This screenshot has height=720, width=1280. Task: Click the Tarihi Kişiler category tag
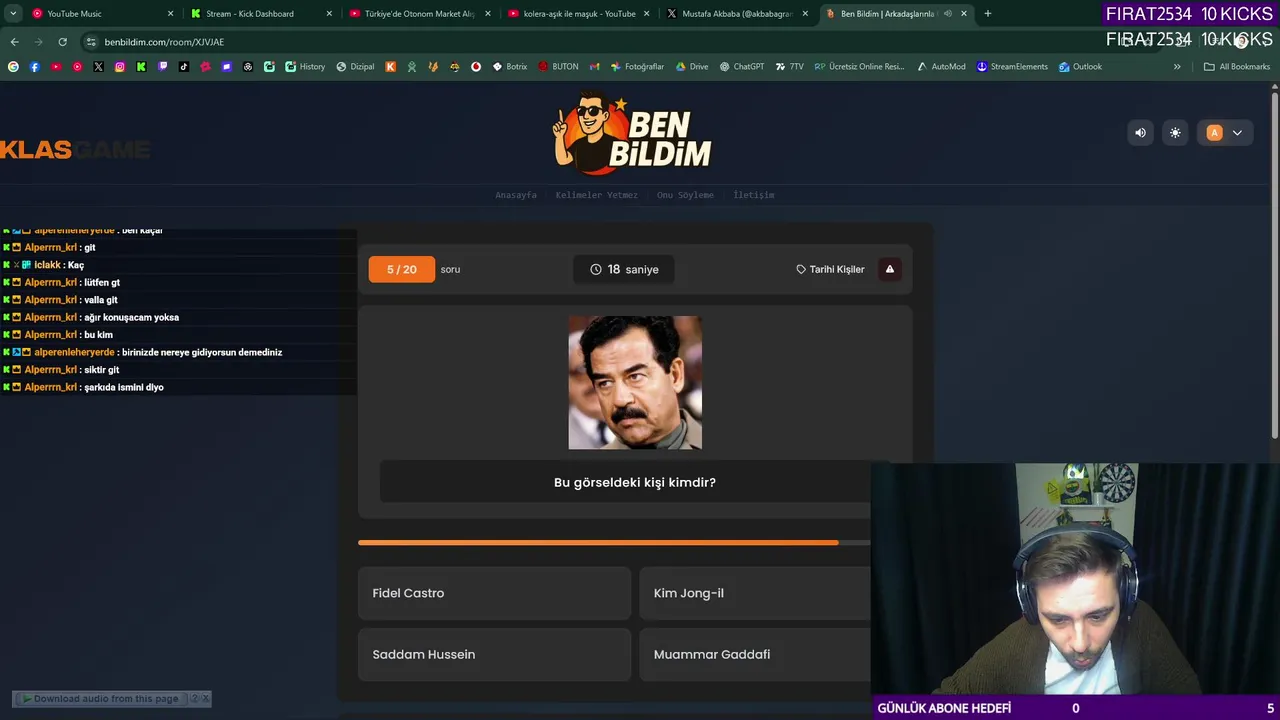830,269
